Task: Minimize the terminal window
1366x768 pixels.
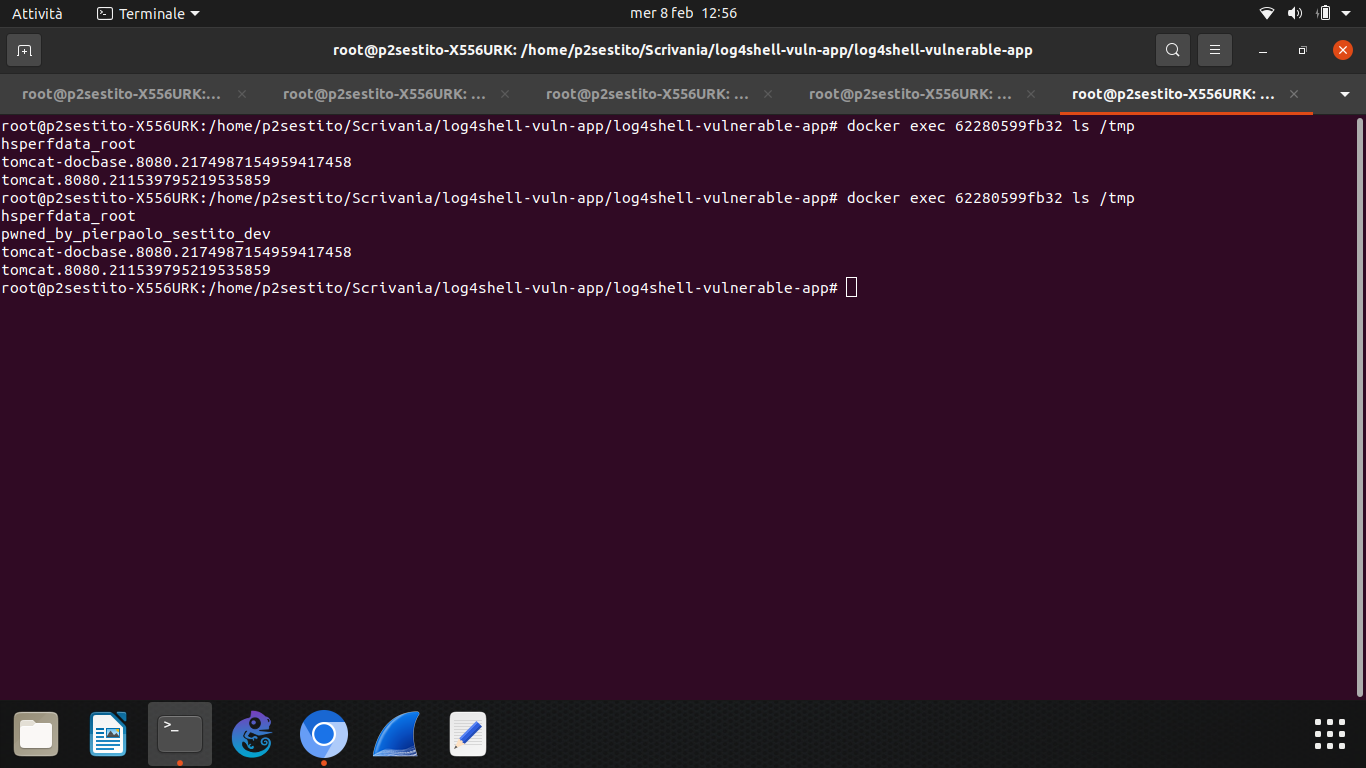Action: click(x=1263, y=50)
